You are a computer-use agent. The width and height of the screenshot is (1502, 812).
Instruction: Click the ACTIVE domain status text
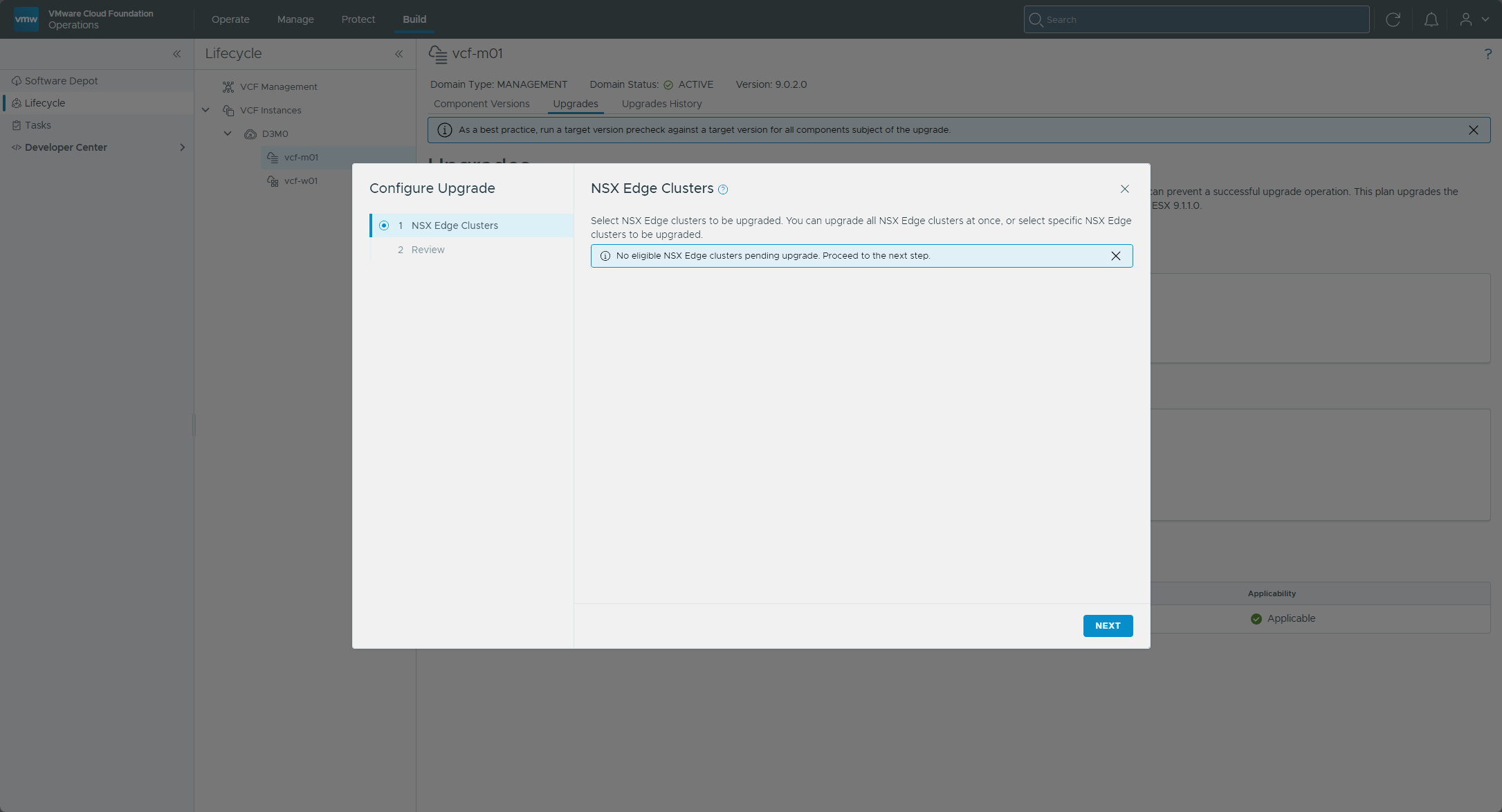point(695,84)
